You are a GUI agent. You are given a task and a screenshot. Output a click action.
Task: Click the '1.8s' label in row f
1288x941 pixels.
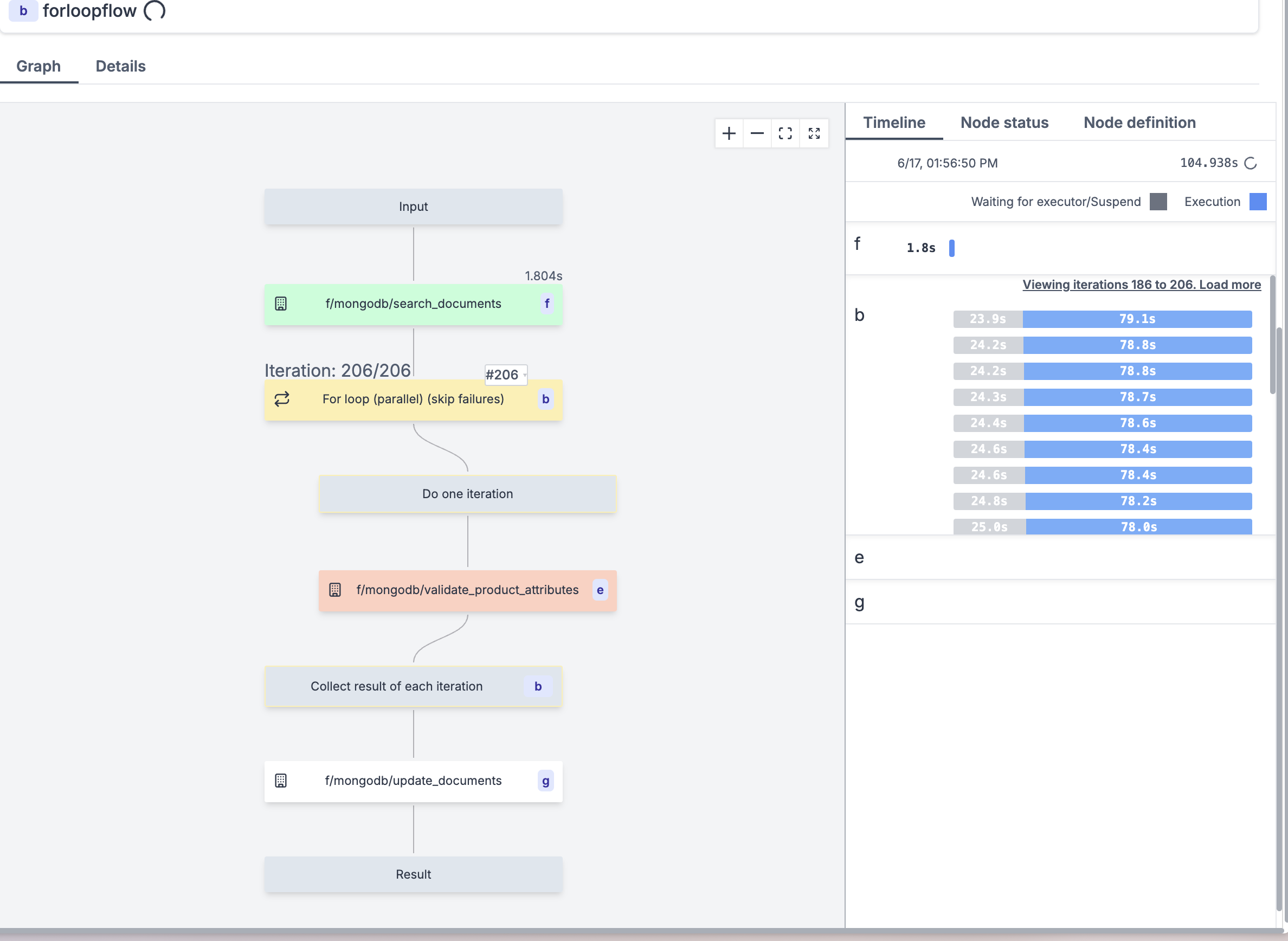pyautogui.click(x=920, y=248)
